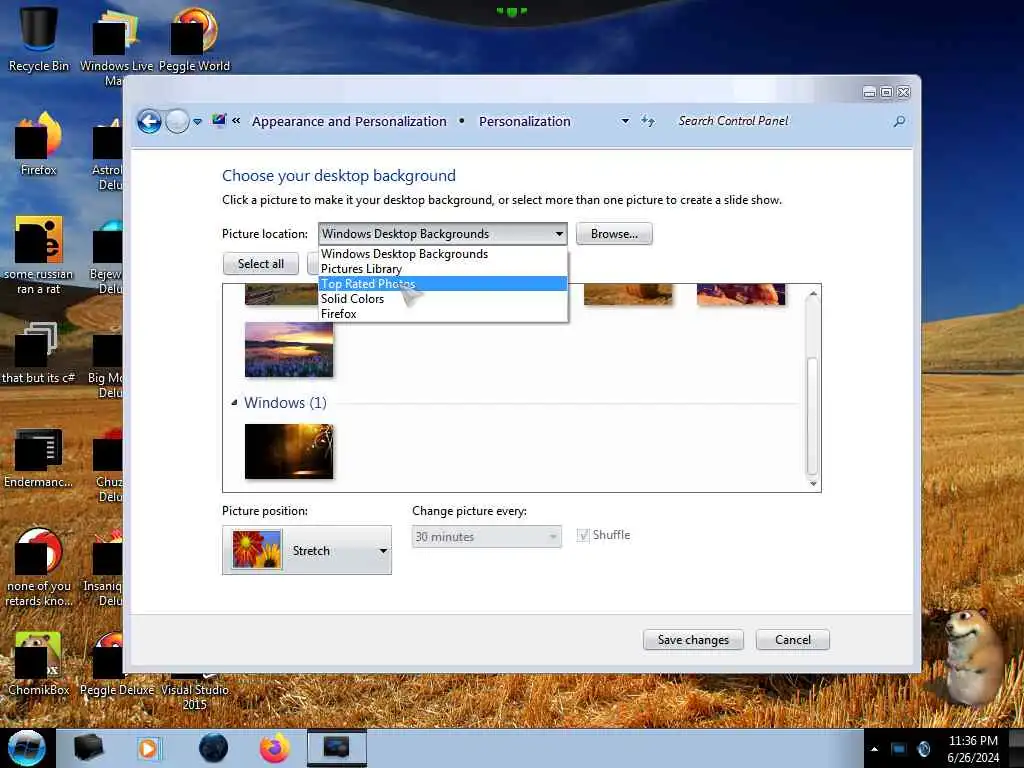Click the Select all button
This screenshot has height=768, width=1024.
(261, 263)
